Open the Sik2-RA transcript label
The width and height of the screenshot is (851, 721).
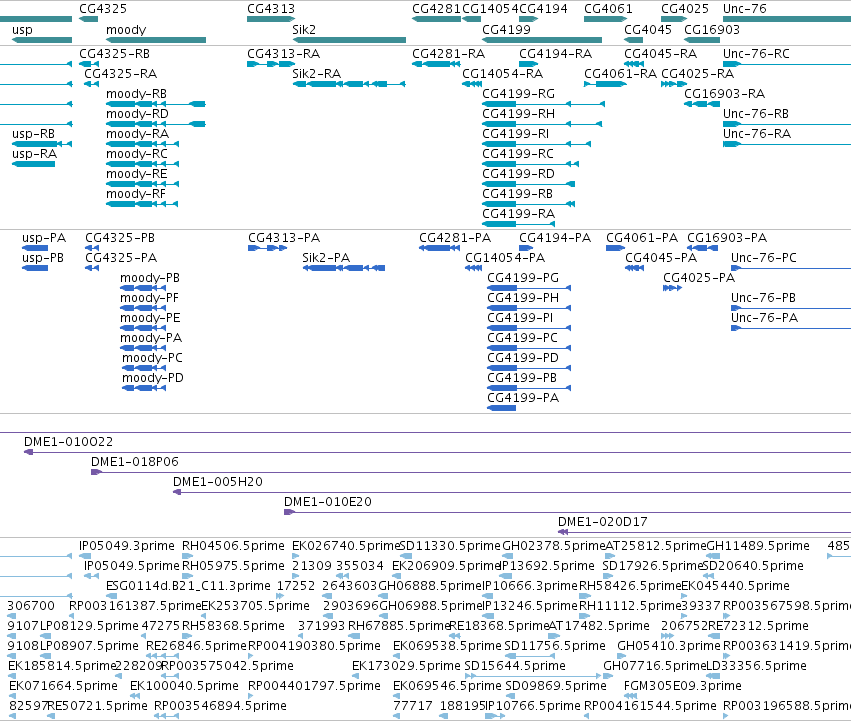316,74
